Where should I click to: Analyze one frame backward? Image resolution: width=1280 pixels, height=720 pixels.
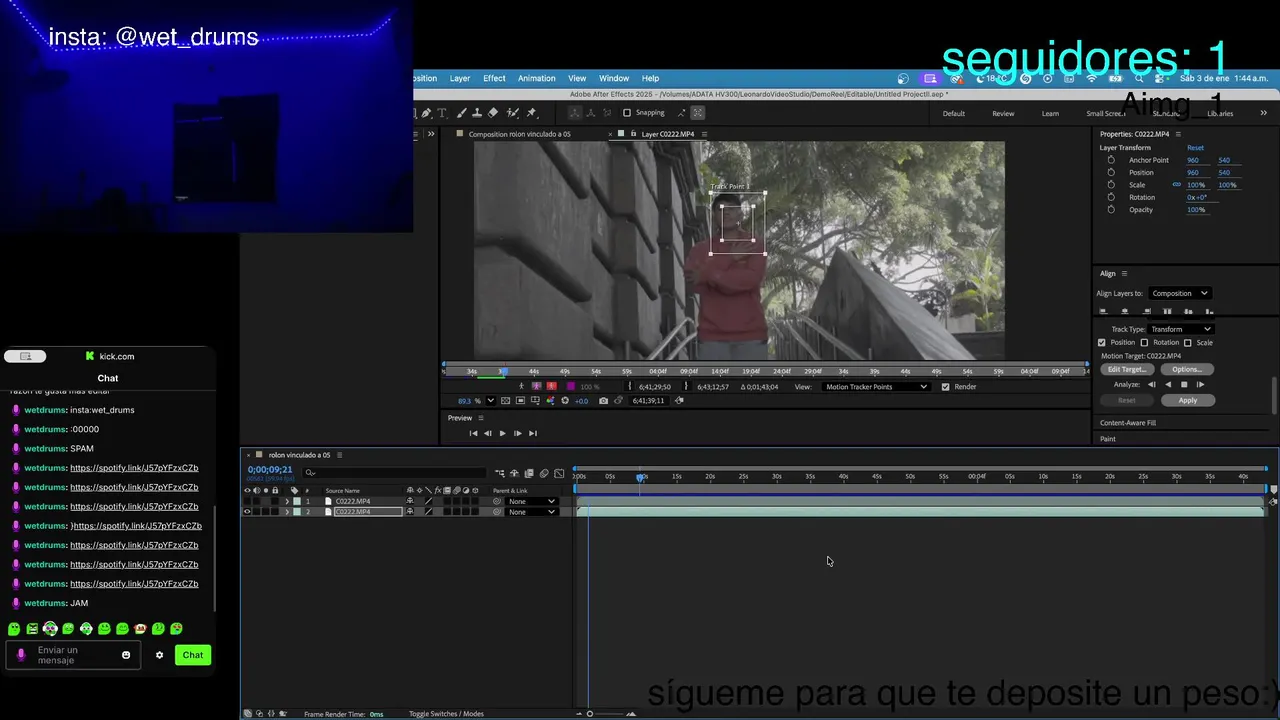pyautogui.click(x=1152, y=384)
